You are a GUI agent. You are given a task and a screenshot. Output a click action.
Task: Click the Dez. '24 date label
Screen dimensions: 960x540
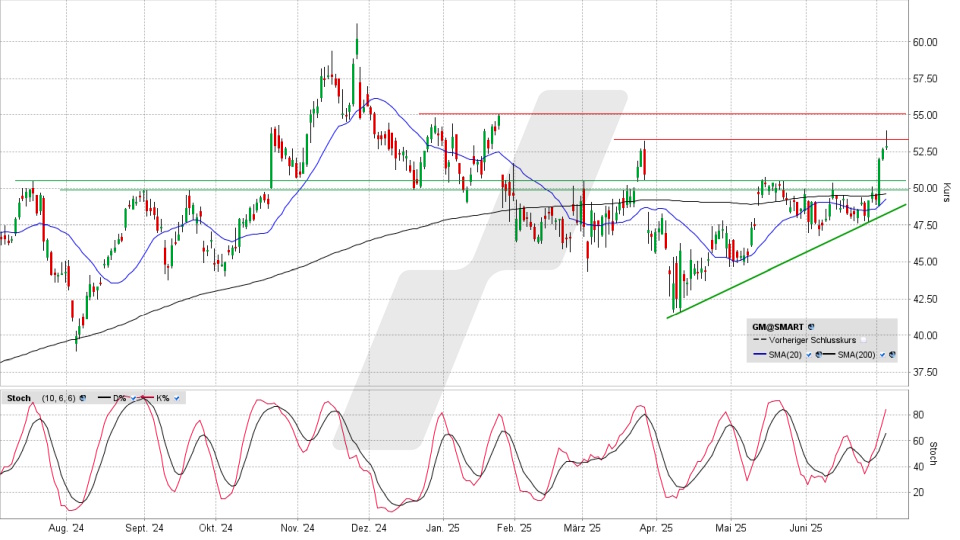(x=370, y=528)
